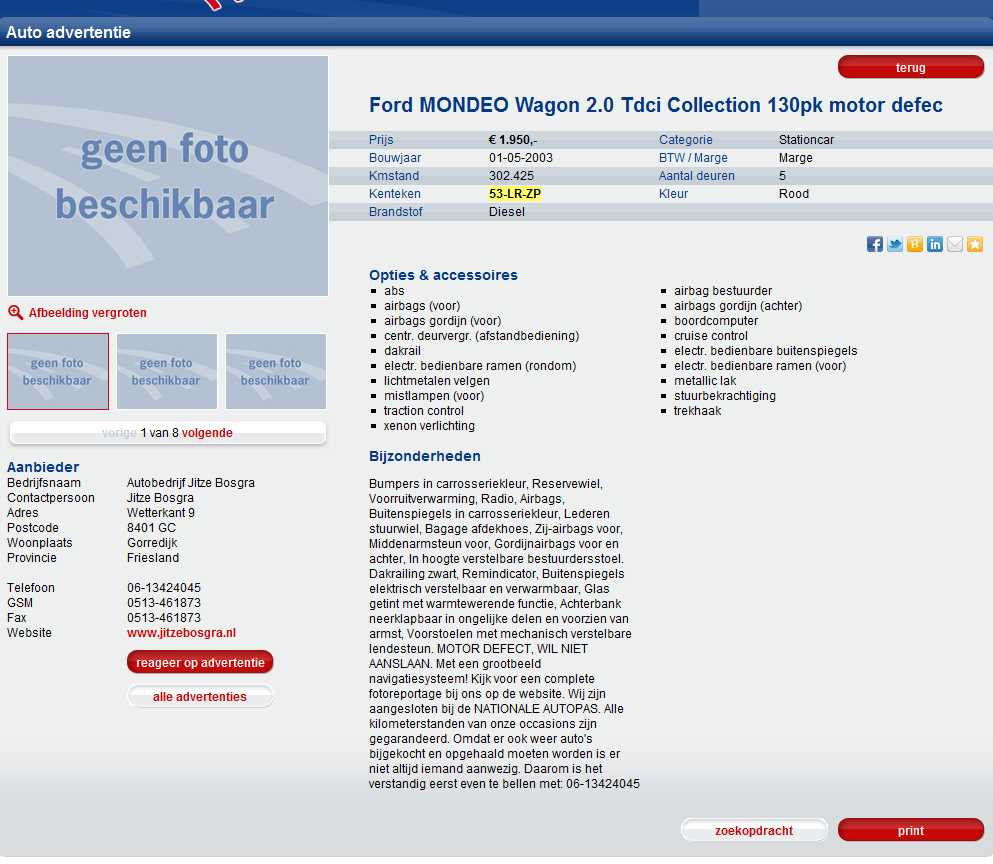Click the BTW / Marge value Marge

pos(795,158)
